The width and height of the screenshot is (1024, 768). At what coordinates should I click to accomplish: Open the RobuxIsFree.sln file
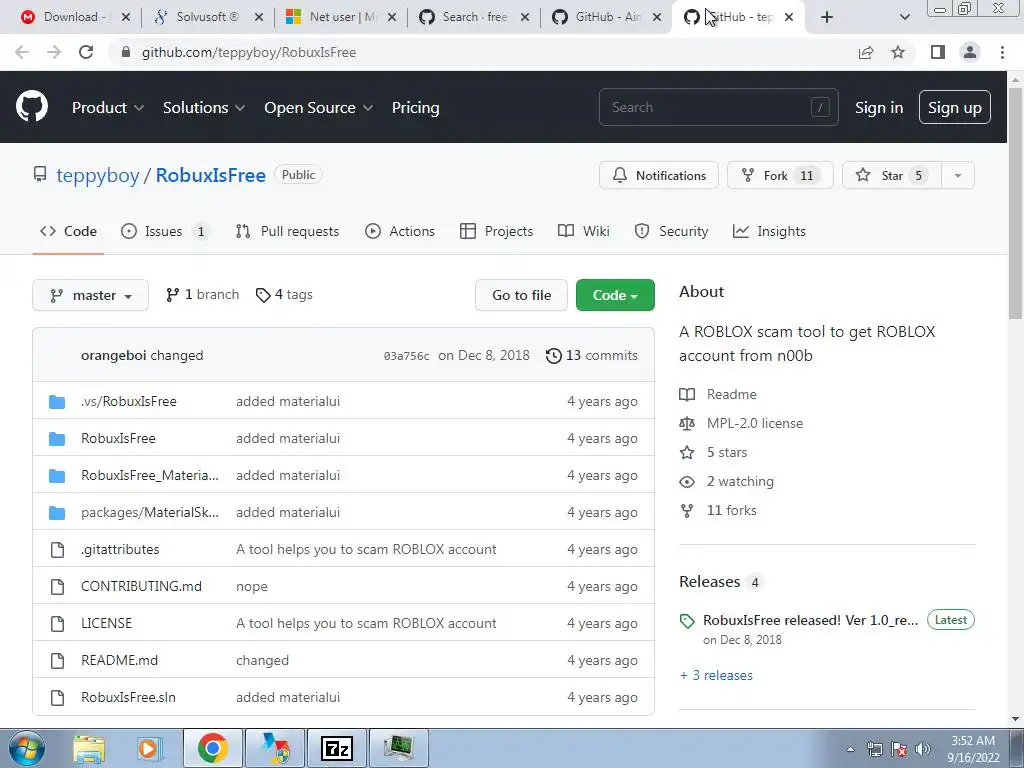[128, 697]
